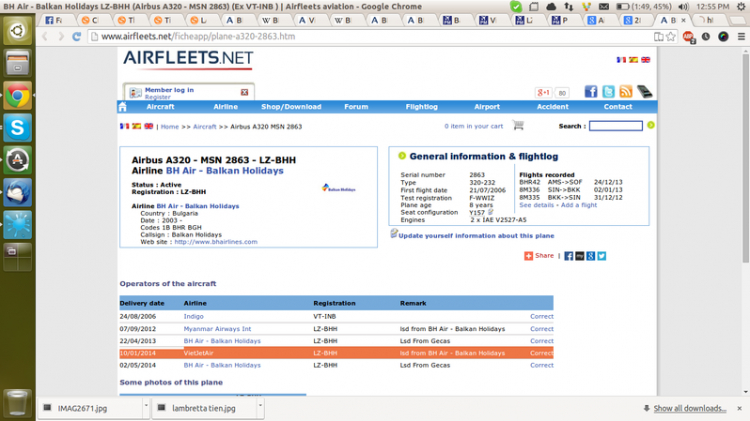This screenshot has width=750, height=421.
Task: Go back to the previous page
Action: pyautogui.click(x=45, y=36)
